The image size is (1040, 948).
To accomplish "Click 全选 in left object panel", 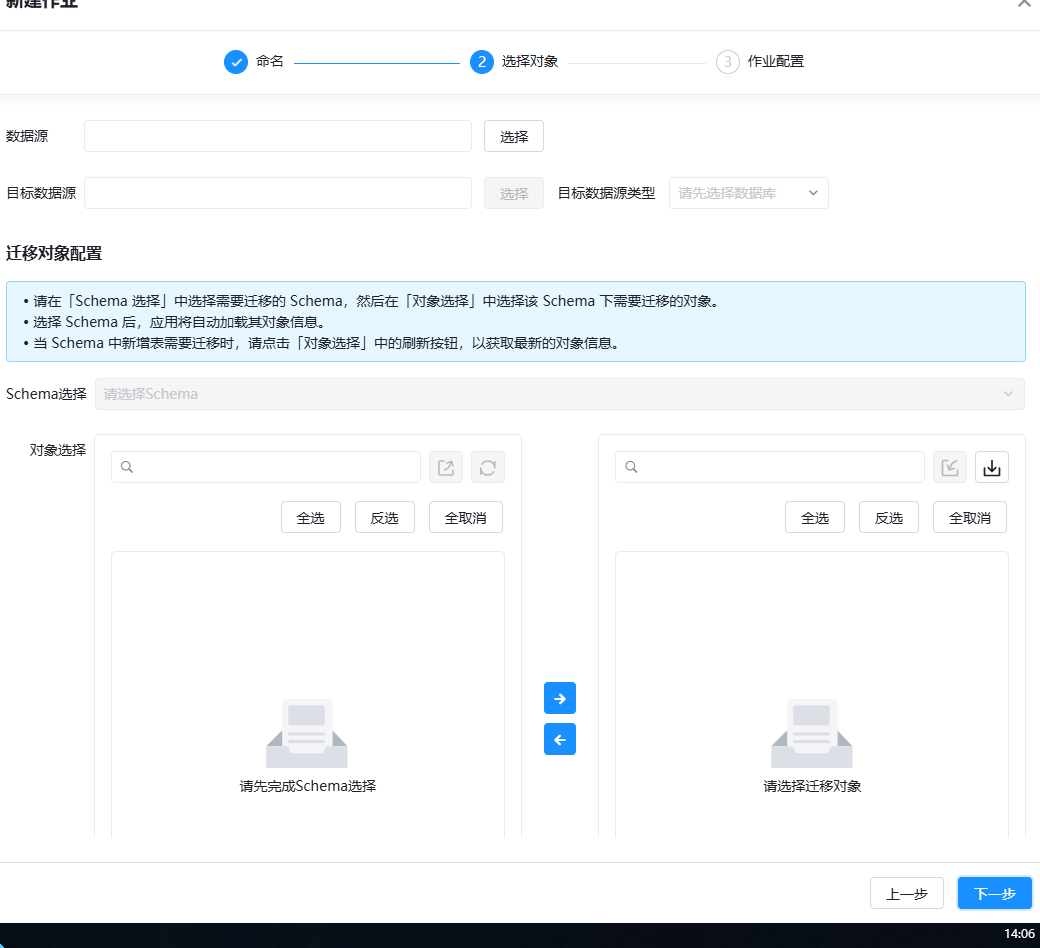I will tap(310, 517).
